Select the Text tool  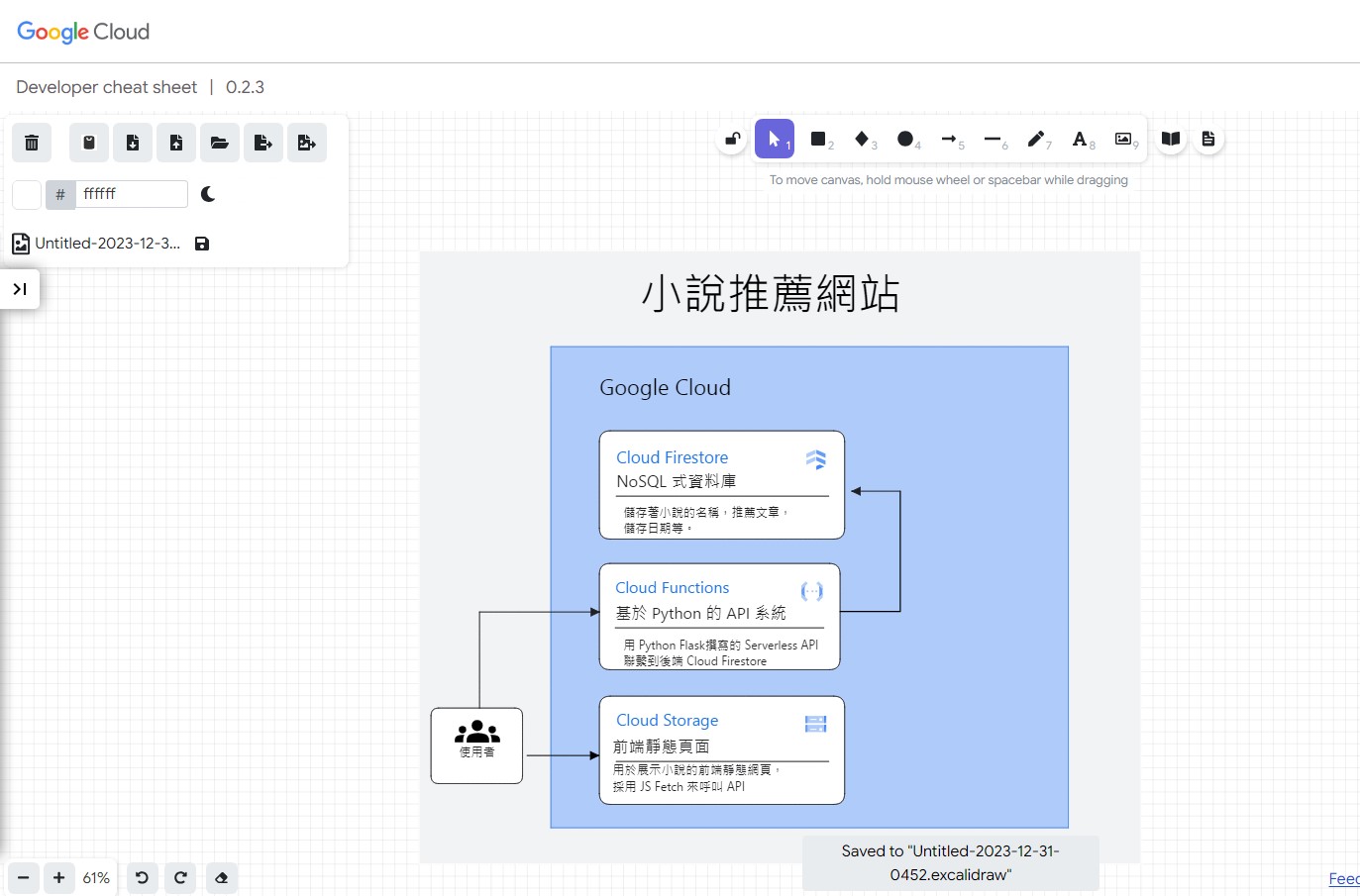(x=1080, y=139)
